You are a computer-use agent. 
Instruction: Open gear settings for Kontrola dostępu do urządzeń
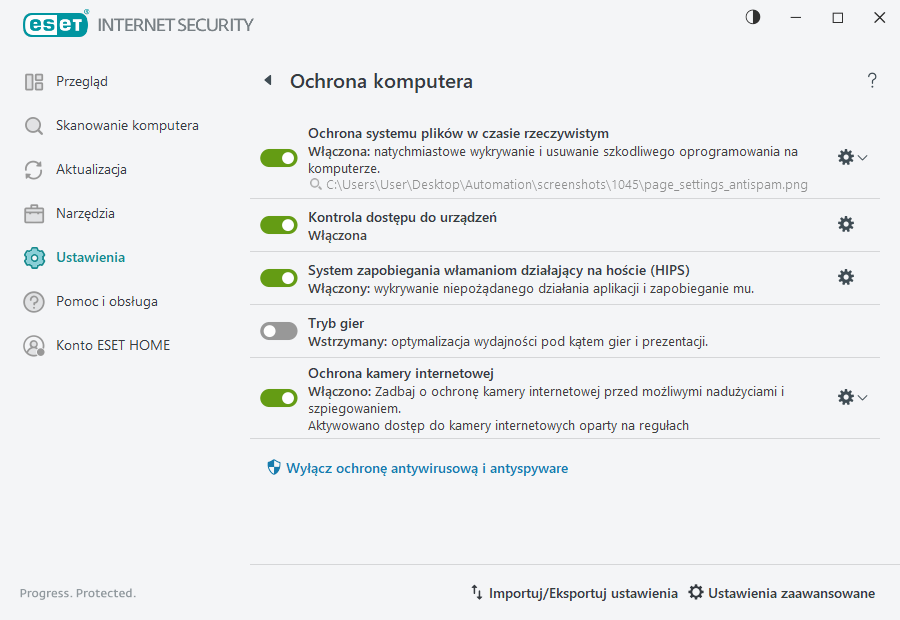[845, 224]
